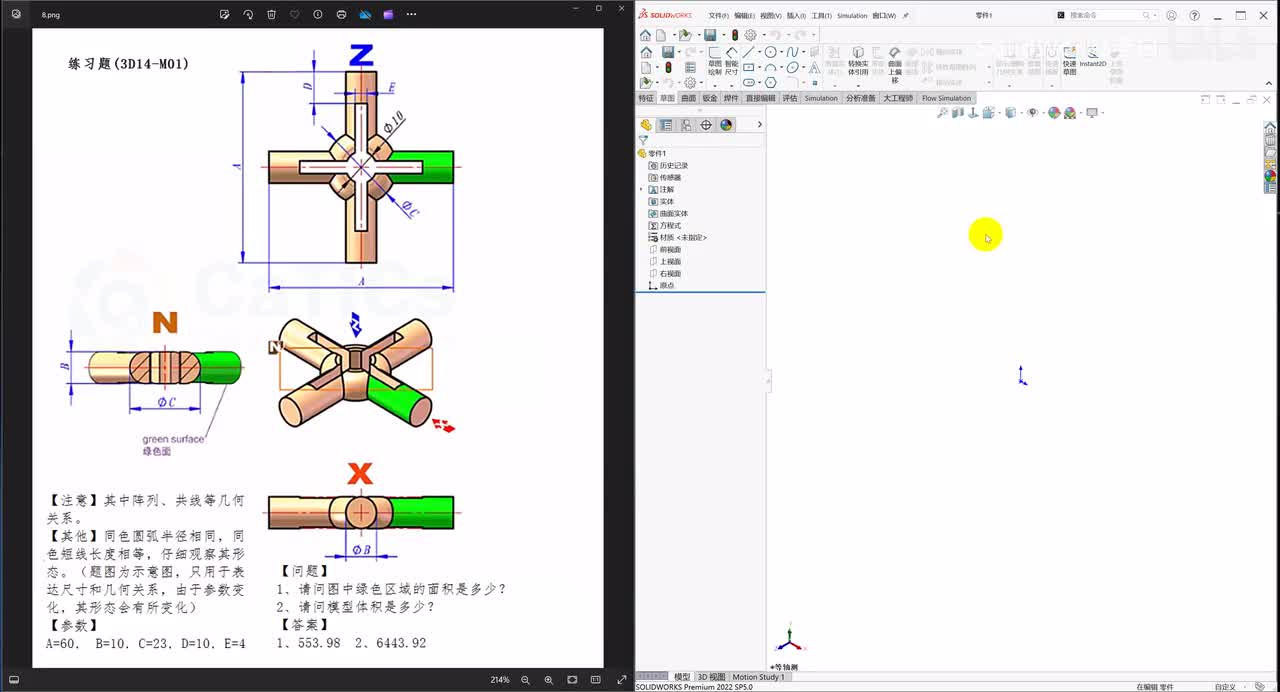The image size is (1280, 692).
Task: Select the circle sketch tool
Action: click(x=771, y=52)
